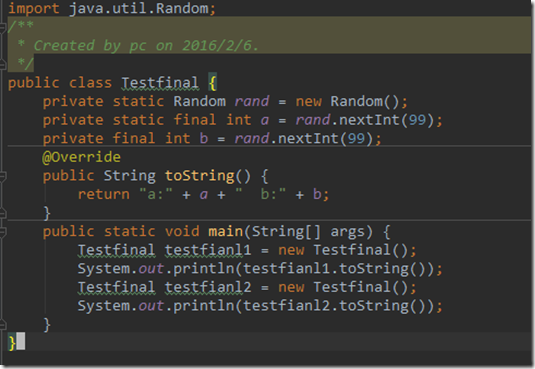Click the toString() method name in its declaration
The width and height of the screenshot is (535, 369).
click(208, 176)
